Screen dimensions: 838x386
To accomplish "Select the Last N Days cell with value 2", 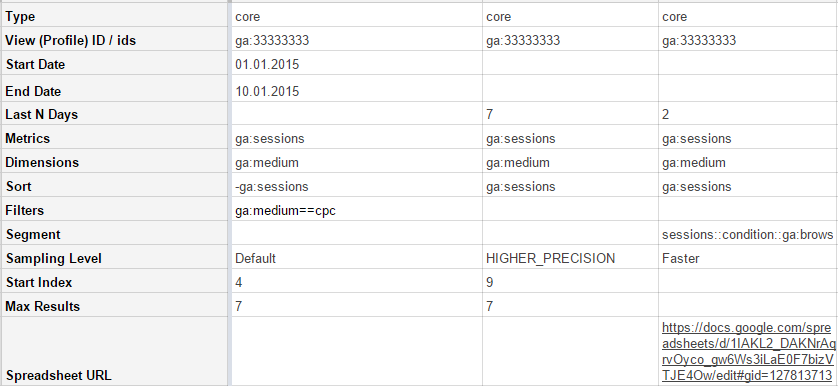I will coord(748,114).
